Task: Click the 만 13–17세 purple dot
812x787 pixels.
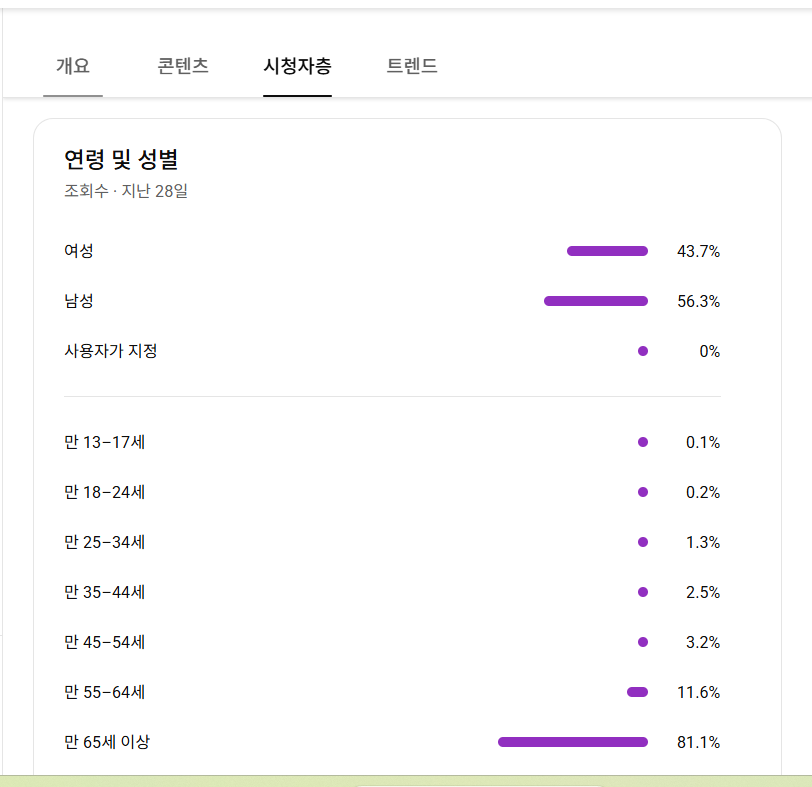Action: (643, 442)
